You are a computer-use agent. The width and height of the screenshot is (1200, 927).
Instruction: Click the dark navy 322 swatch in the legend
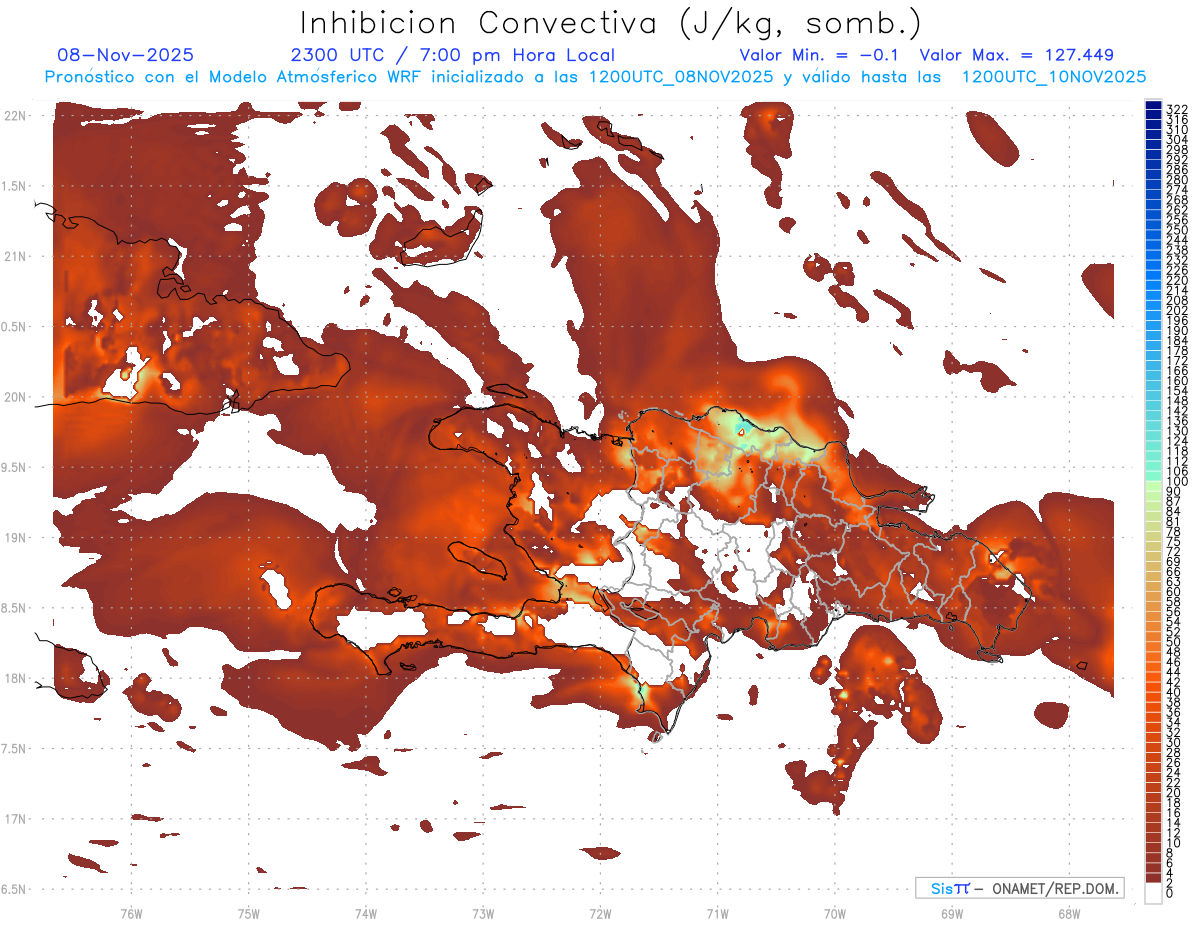[1153, 105]
